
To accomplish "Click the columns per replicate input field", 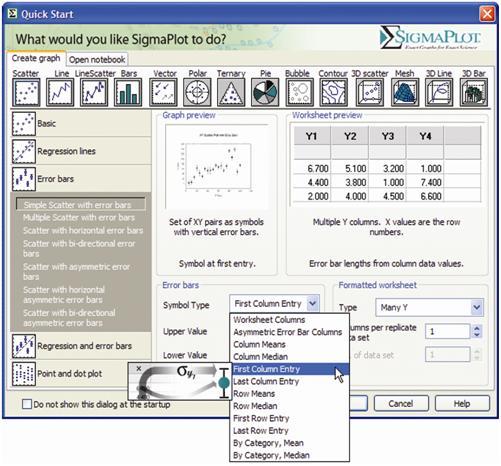I will pyautogui.click(x=448, y=331).
